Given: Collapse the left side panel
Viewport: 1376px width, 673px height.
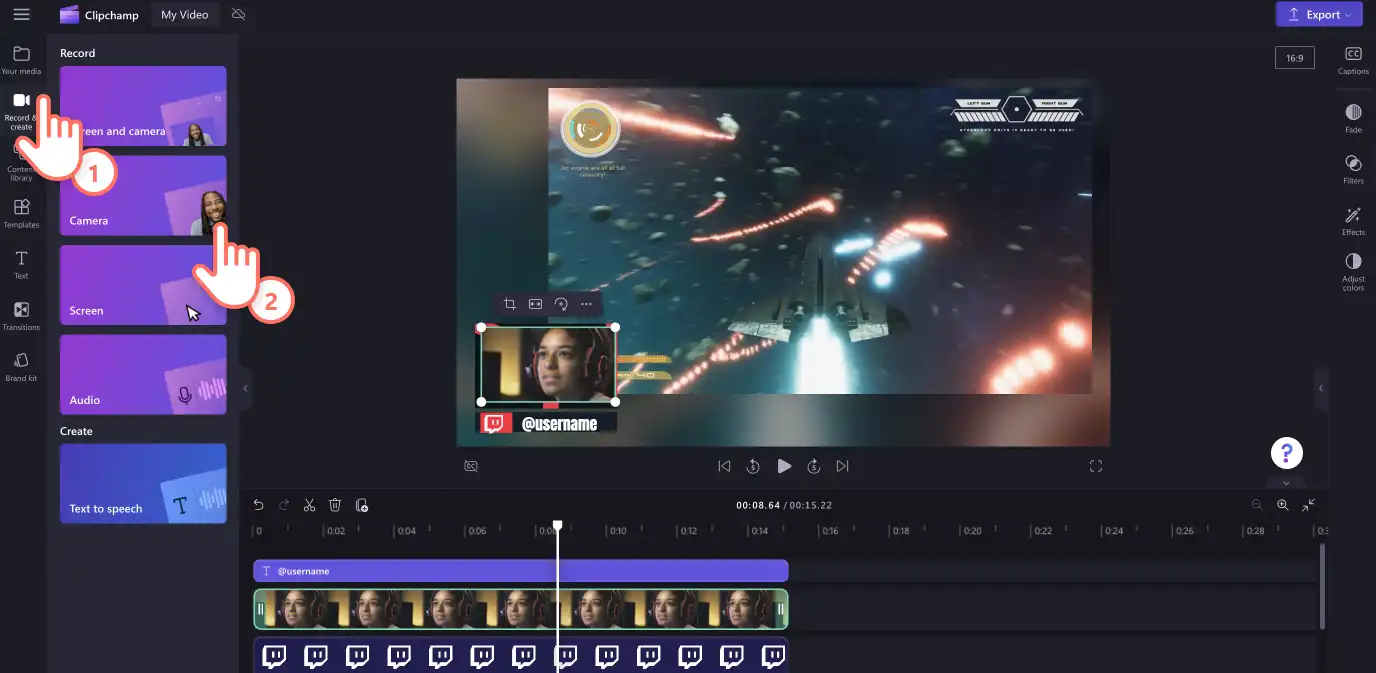Looking at the screenshot, I should coord(245,388).
